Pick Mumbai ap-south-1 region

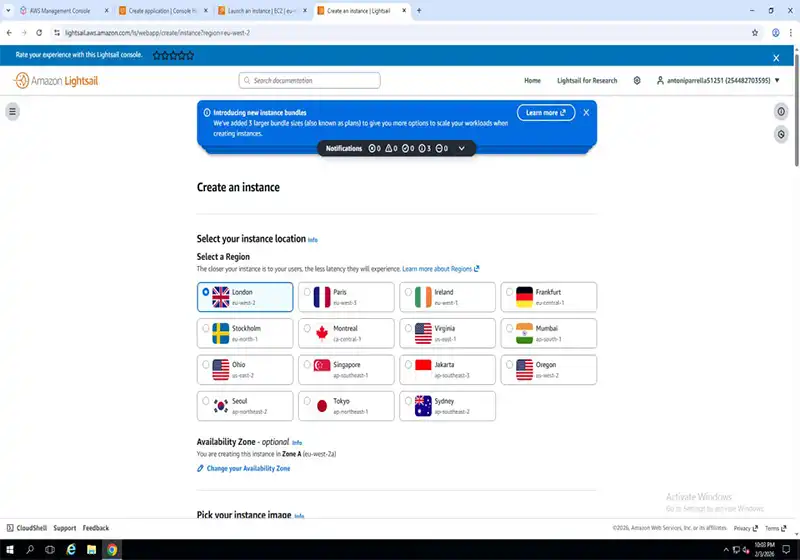[x=548, y=333]
